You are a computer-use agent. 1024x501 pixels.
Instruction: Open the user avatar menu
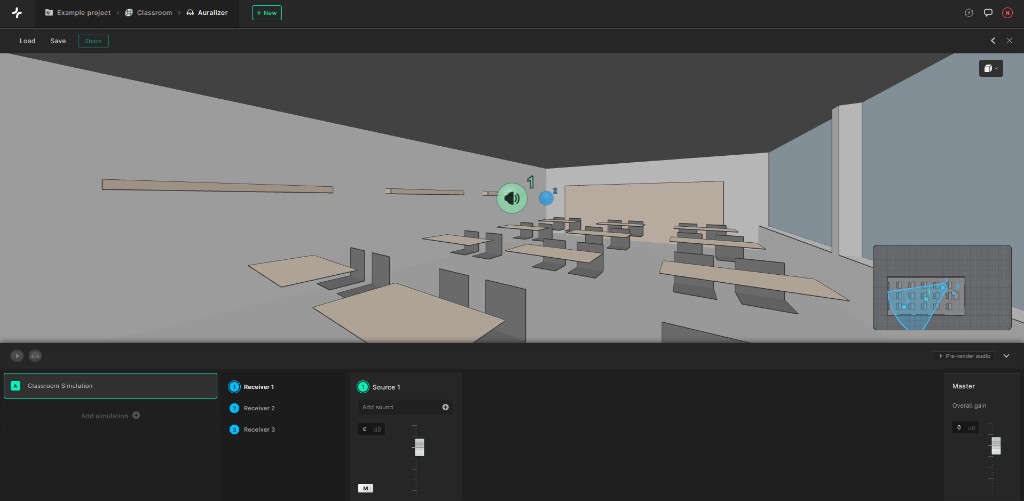[1008, 12]
